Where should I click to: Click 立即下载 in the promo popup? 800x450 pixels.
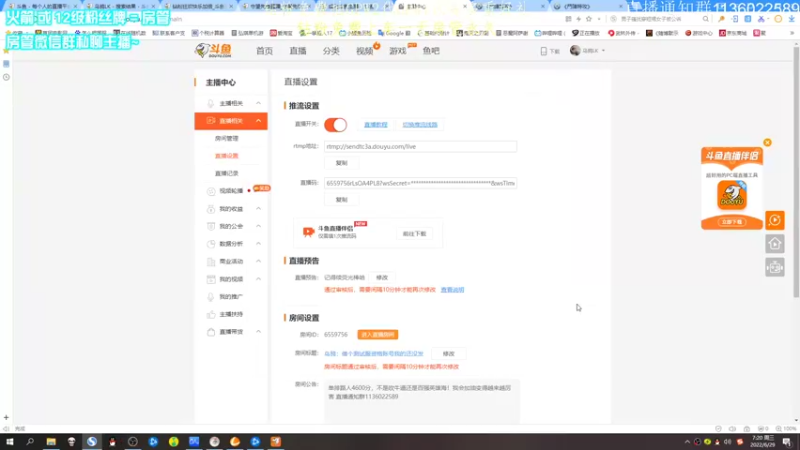coord(732,222)
